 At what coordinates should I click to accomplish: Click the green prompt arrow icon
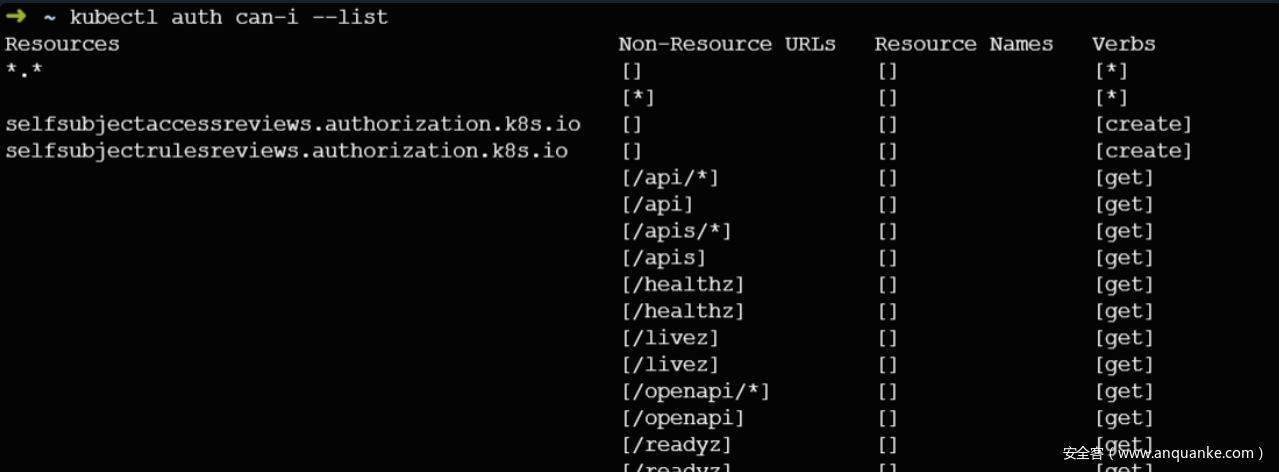(15, 17)
